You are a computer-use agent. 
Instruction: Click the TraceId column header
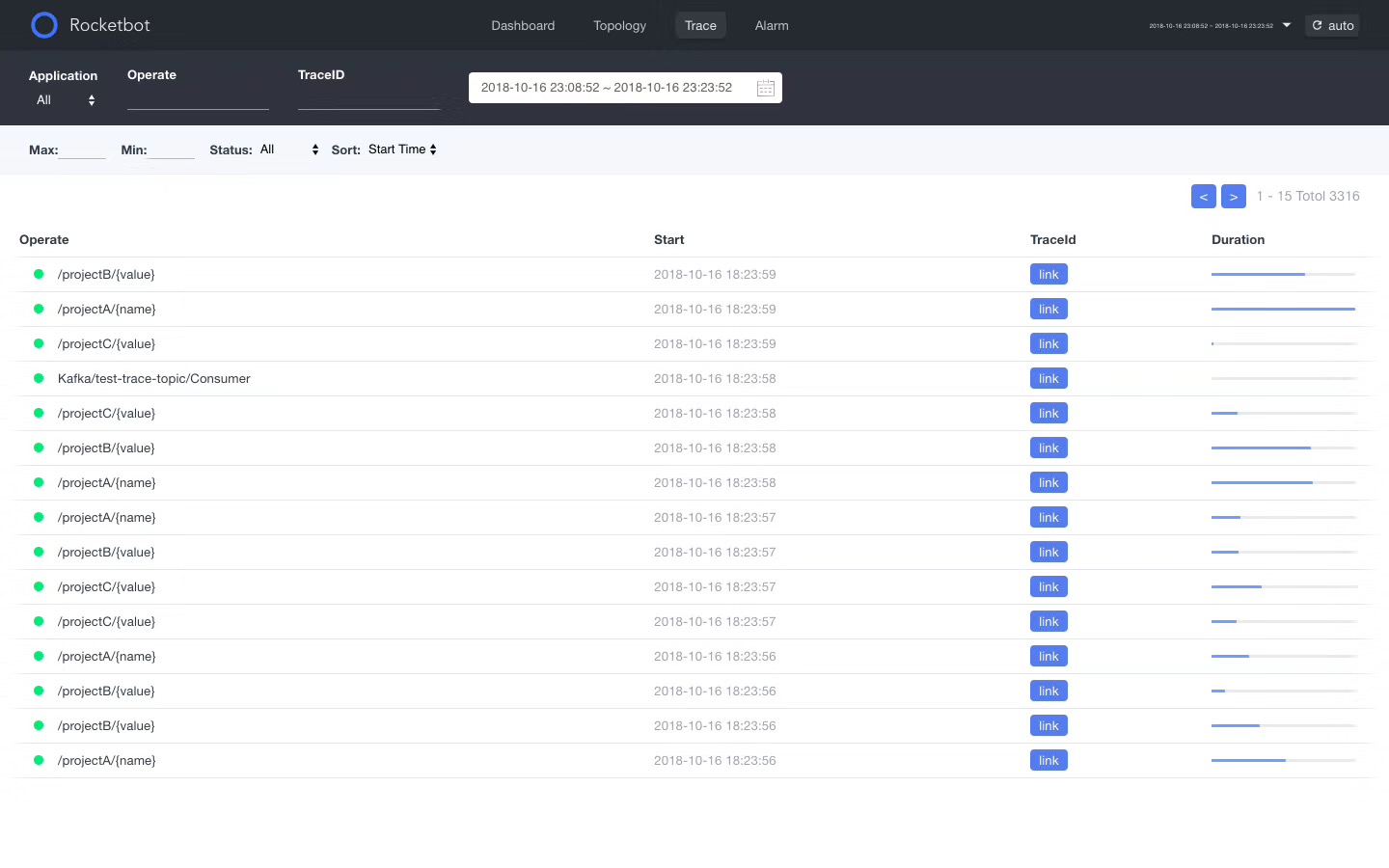[1053, 240]
